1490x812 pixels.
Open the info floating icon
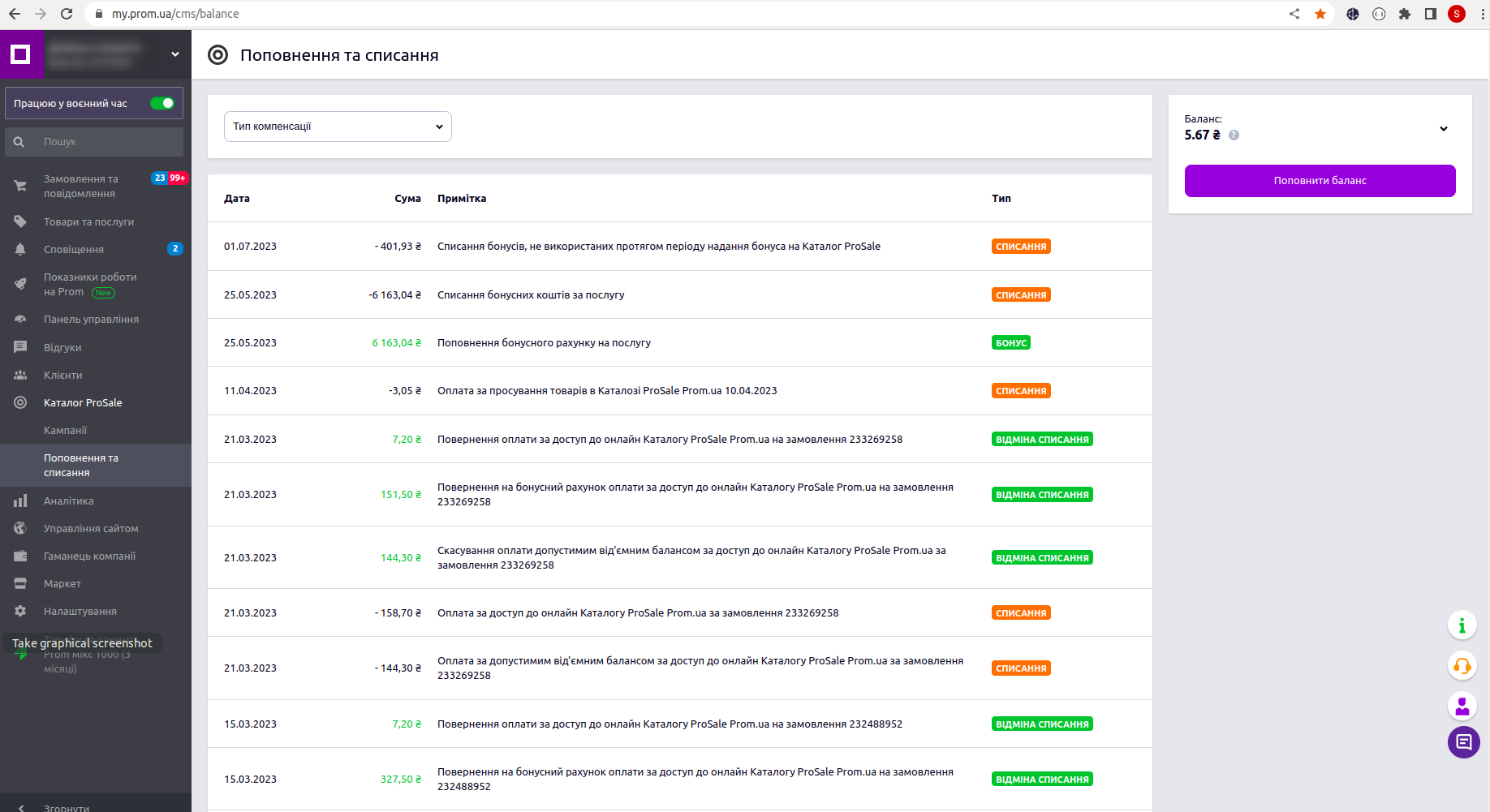1462,625
